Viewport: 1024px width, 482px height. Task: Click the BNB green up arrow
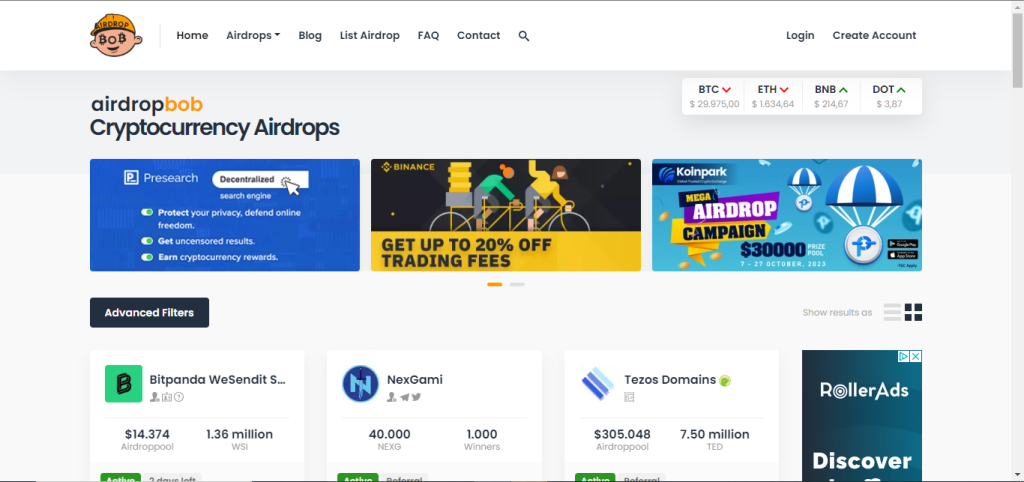point(843,90)
